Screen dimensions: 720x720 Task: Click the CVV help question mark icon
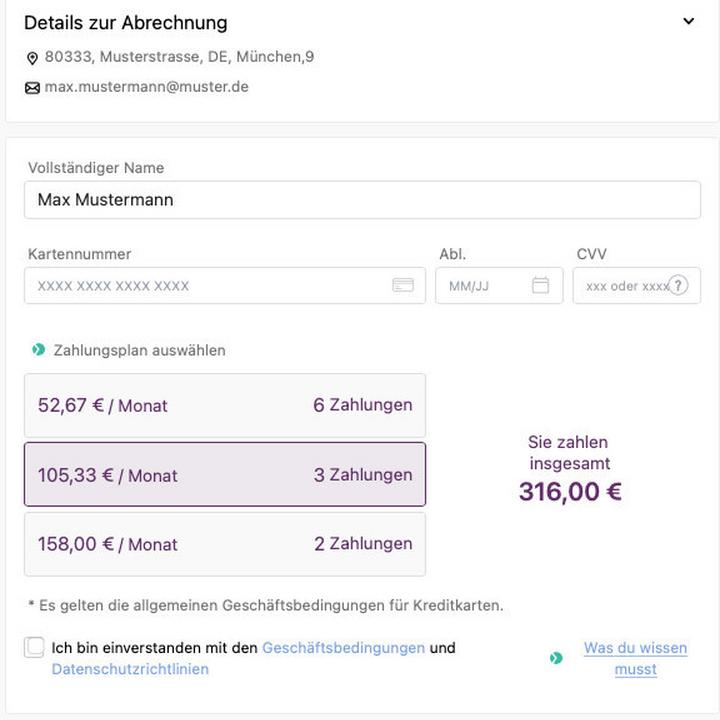click(678, 285)
